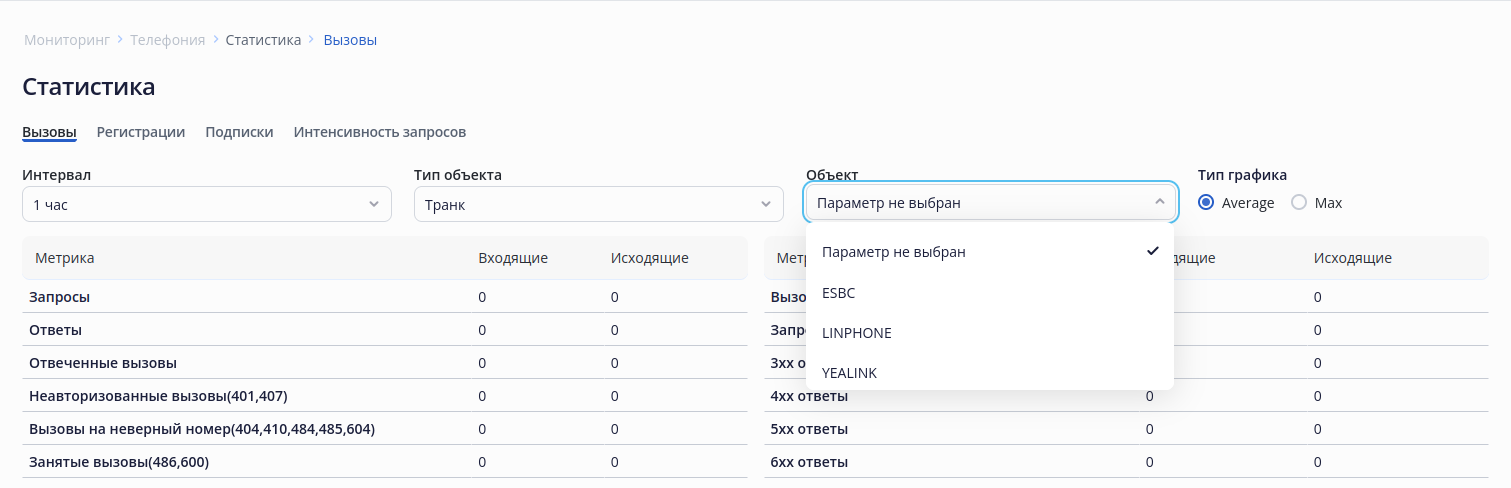The width and height of the screenshot is (1511, 488).
Task: Go to Телефония in the breadcrumb
Action: click(x=169, y=40)
